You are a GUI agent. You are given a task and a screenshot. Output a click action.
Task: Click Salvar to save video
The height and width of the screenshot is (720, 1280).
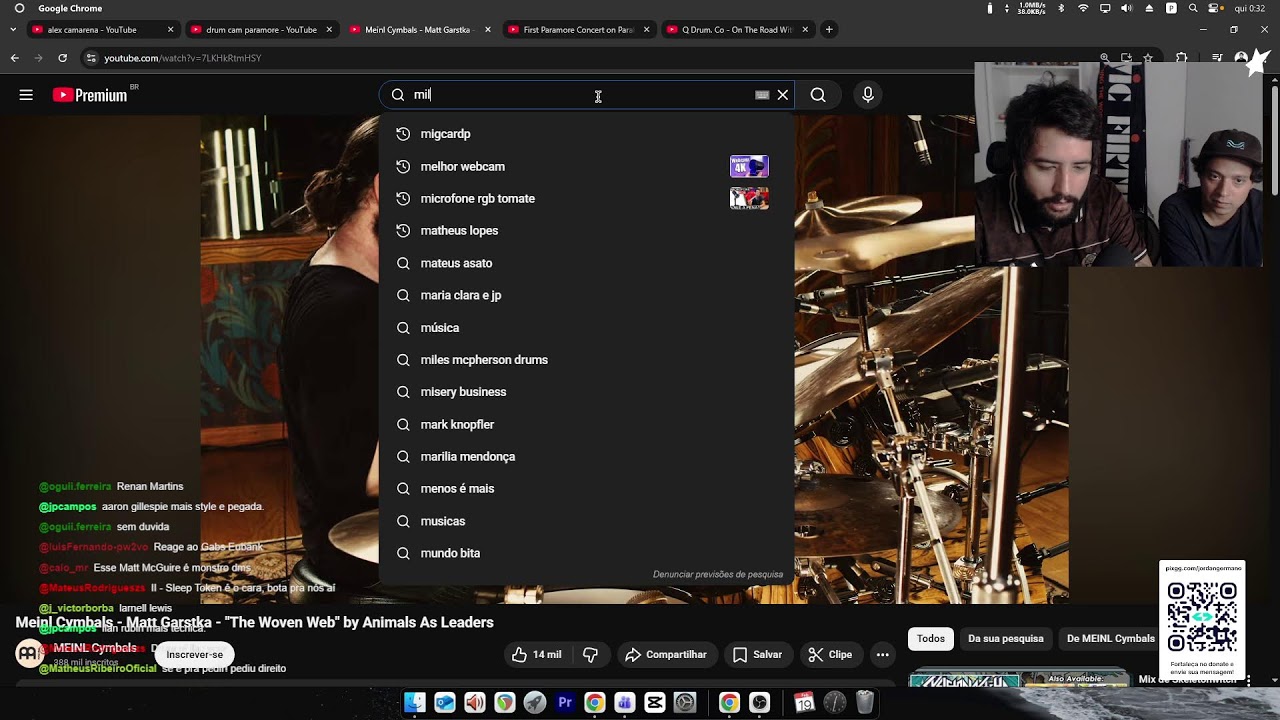coord(757,655)
